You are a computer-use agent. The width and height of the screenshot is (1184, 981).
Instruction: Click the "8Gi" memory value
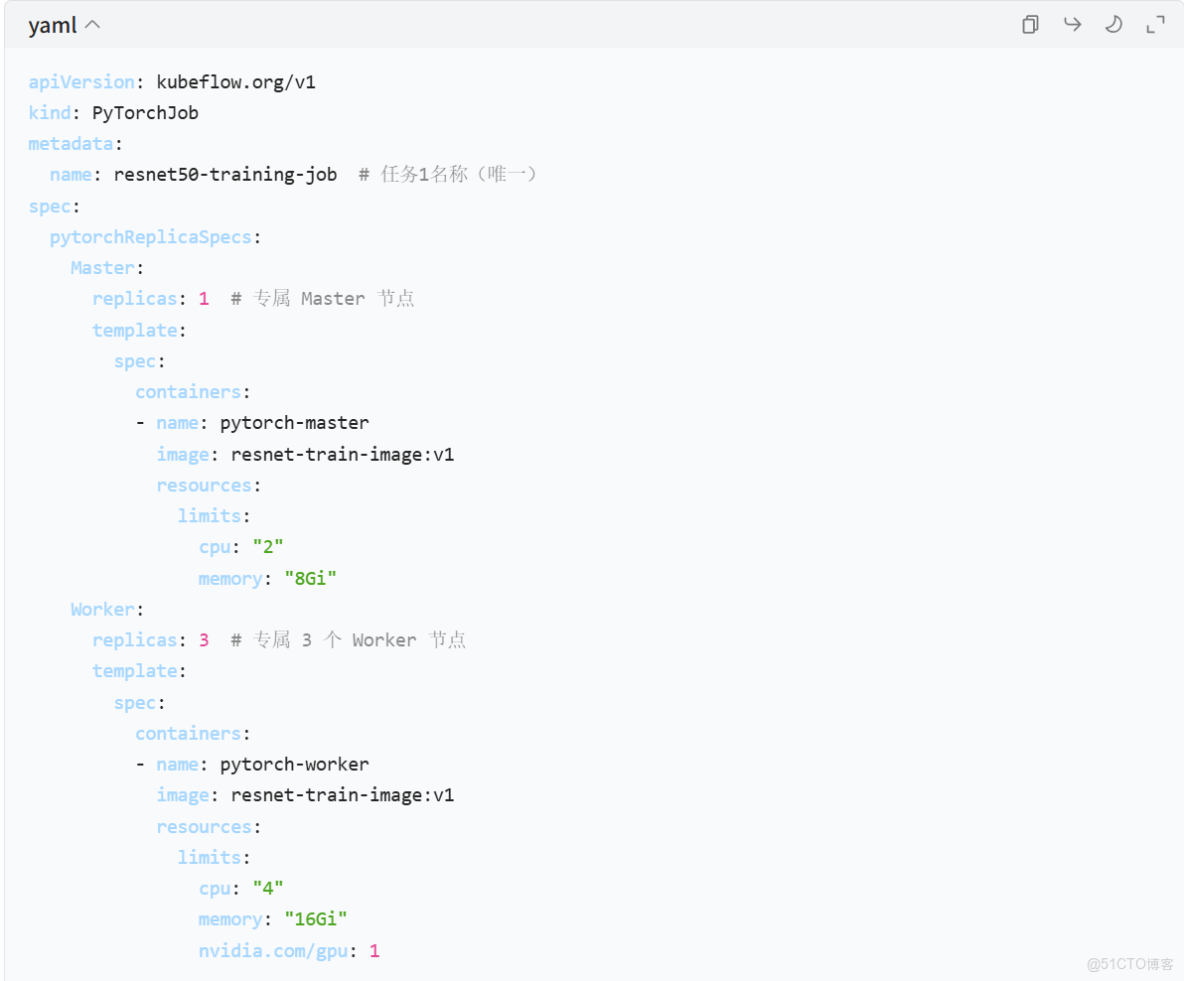[310, 578]
